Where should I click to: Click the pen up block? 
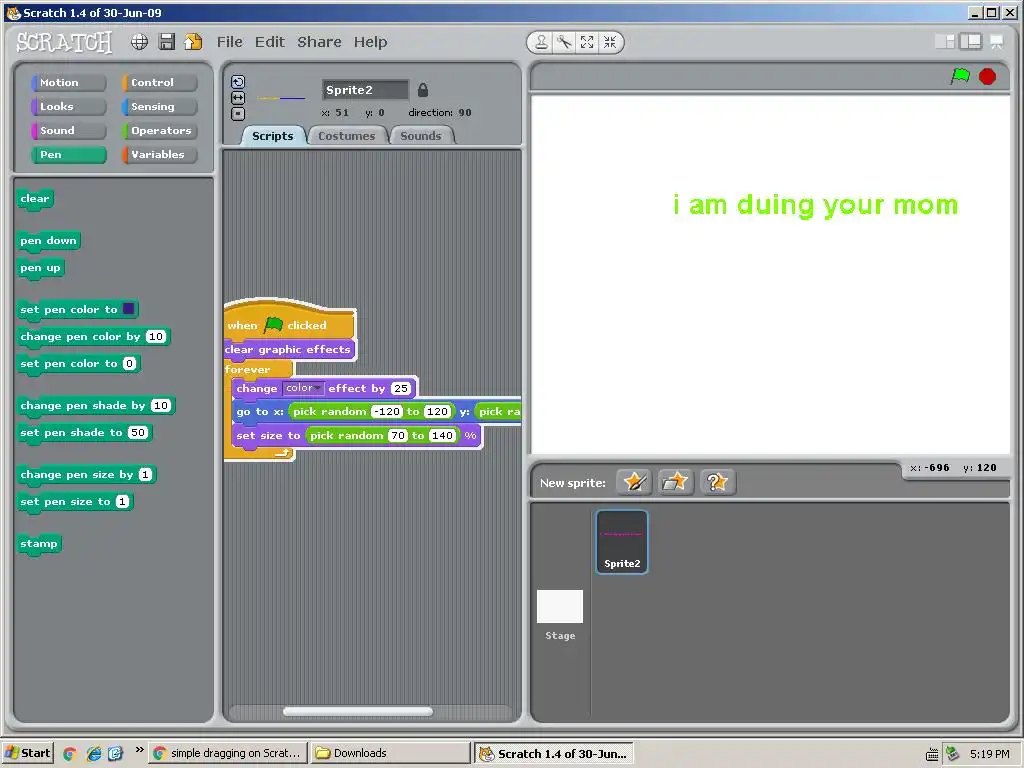tap(40, 268)
